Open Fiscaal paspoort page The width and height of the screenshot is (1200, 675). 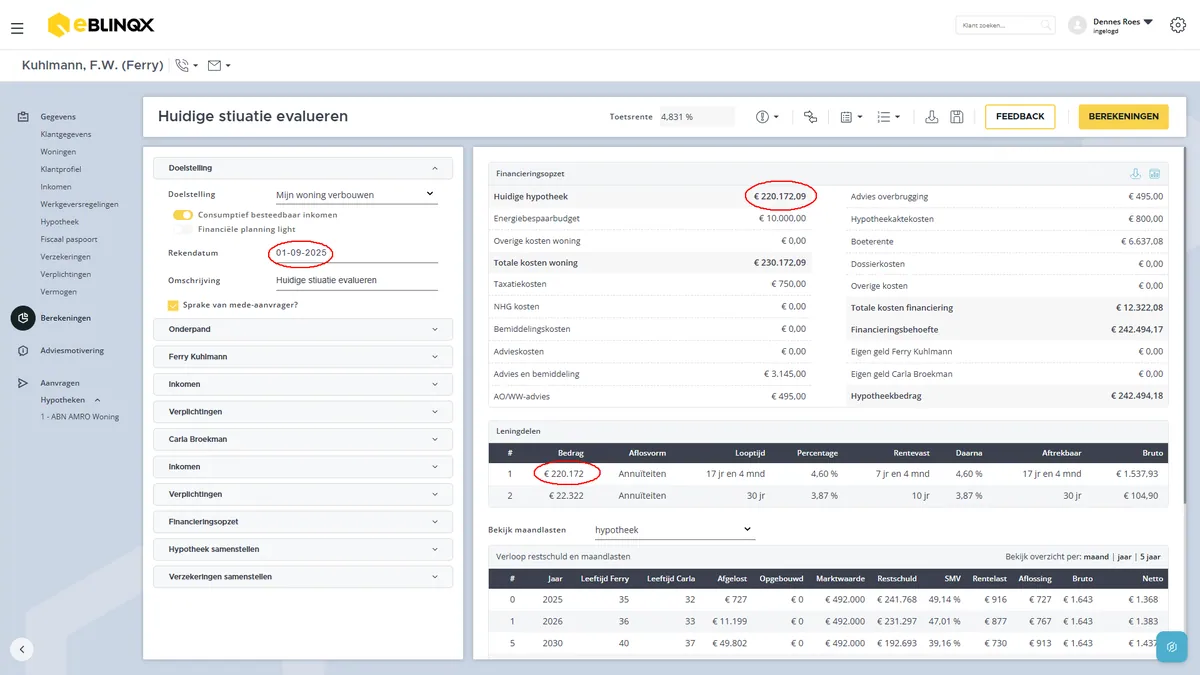69,239
